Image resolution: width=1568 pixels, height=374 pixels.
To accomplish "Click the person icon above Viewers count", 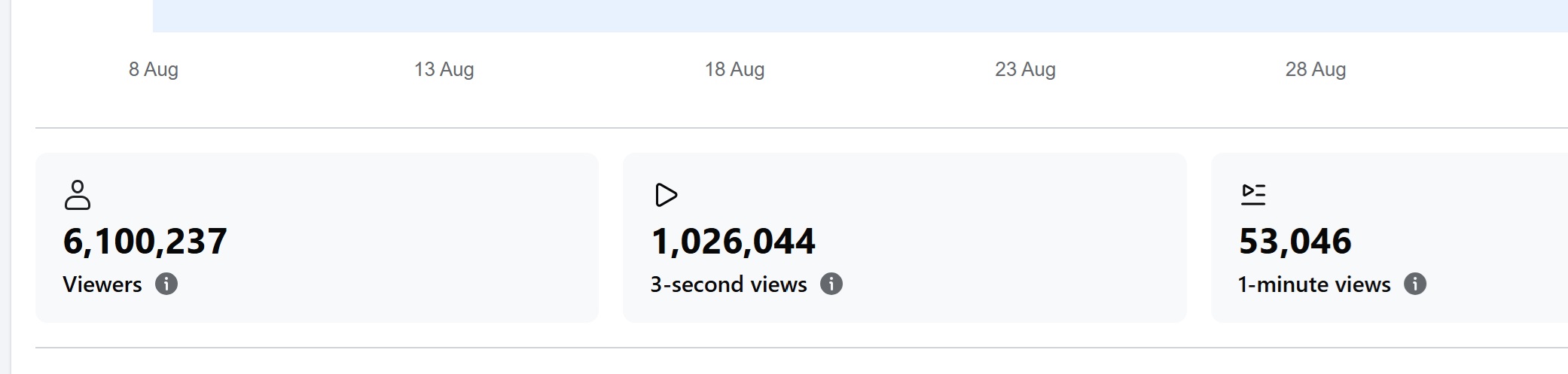I will (78, 195).
